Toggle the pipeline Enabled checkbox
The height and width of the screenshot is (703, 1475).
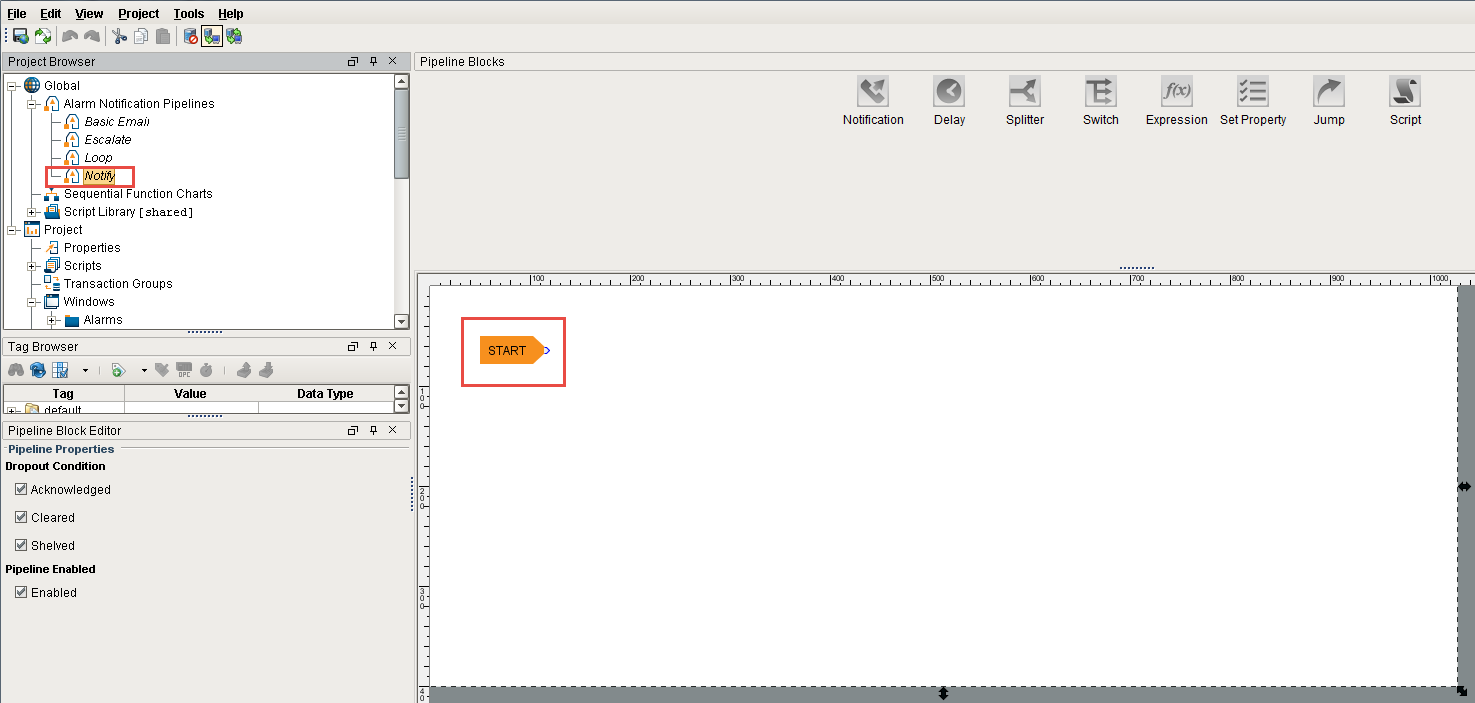(x=21, y=592)
